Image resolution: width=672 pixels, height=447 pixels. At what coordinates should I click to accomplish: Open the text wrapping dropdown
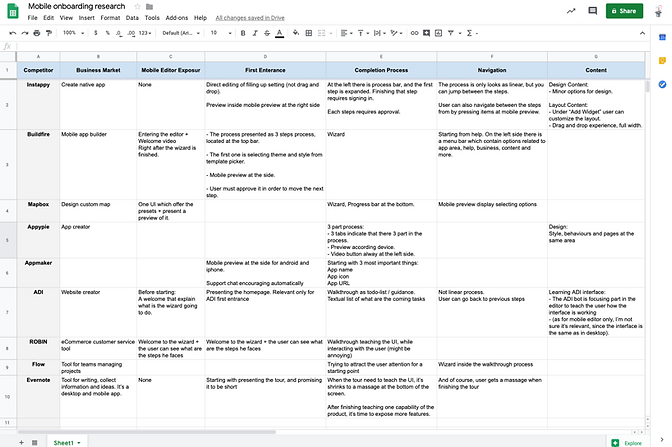coord(380,33)
